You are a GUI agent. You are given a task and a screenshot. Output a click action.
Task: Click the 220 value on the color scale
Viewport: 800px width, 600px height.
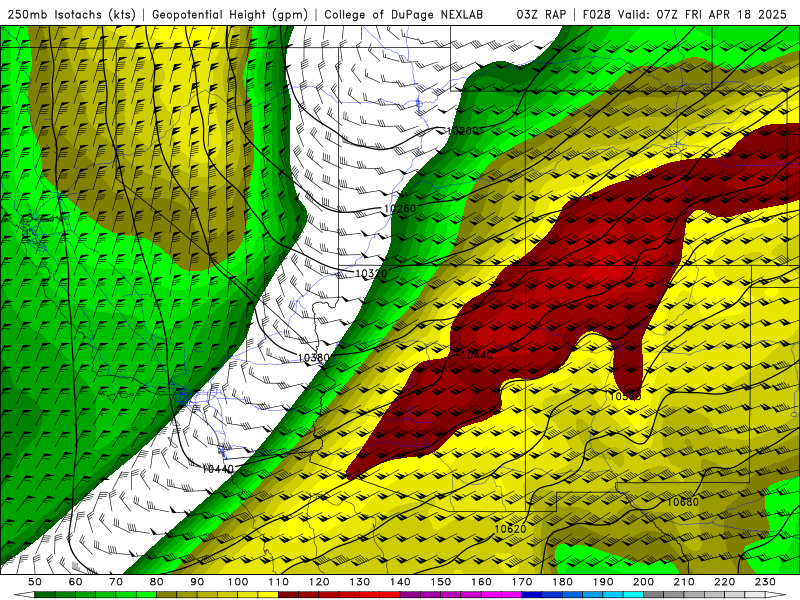(x=724, y=582)
